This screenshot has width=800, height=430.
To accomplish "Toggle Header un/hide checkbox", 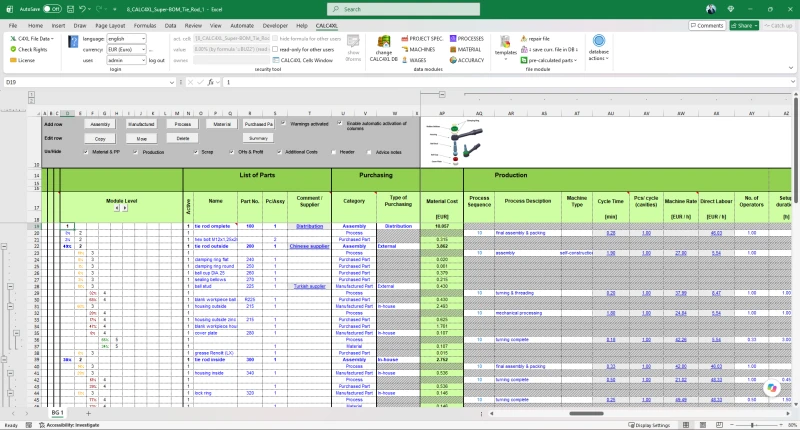I will [334, 152].
